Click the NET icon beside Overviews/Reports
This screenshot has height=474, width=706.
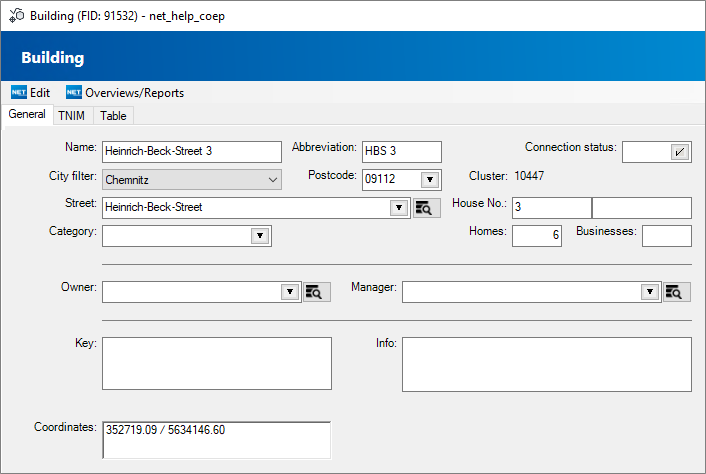point(74,93)
